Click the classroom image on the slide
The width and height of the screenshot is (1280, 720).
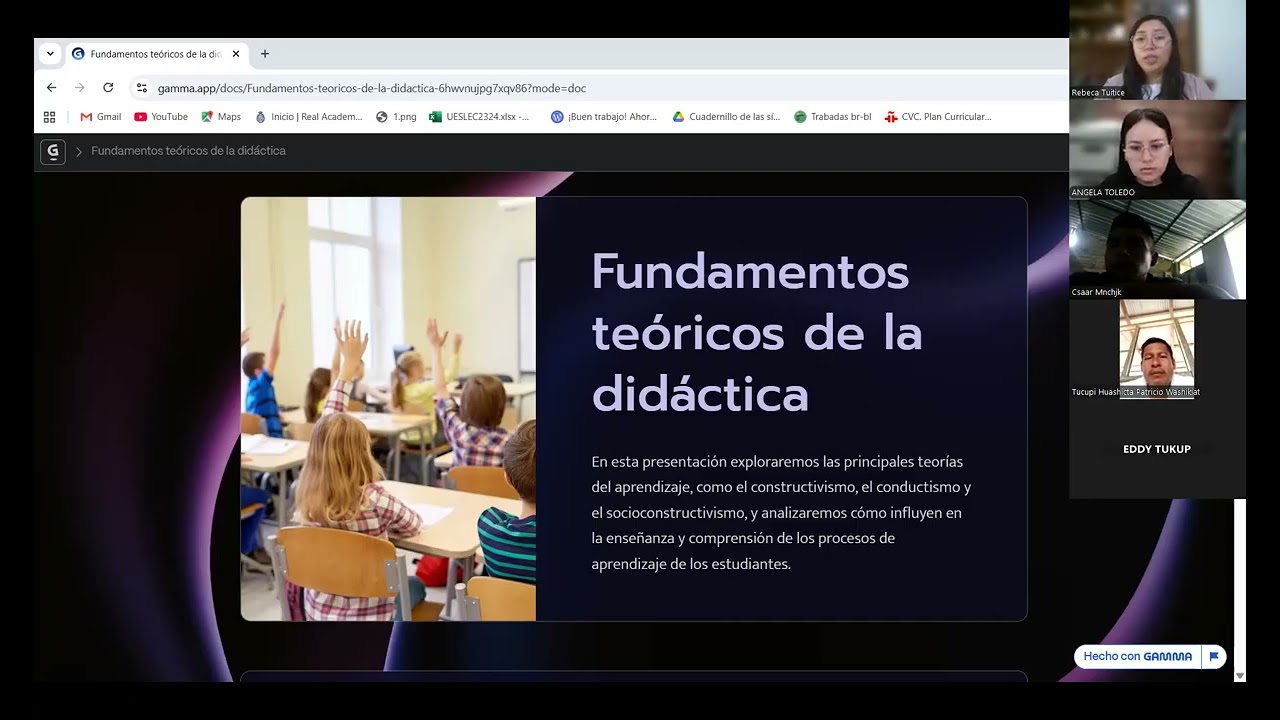pyautogui.click(x=388, y=409)
